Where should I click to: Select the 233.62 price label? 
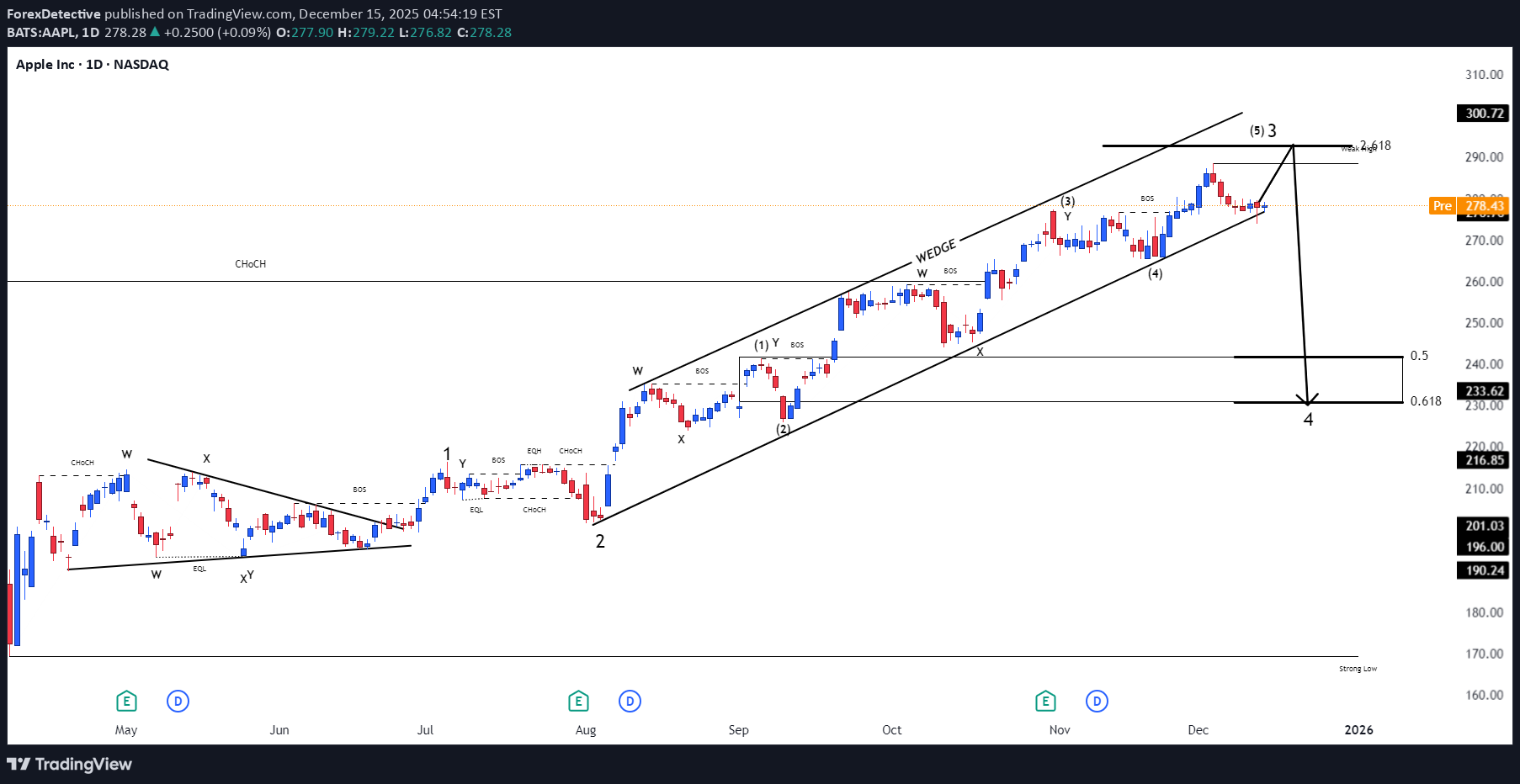(1482, 390)
